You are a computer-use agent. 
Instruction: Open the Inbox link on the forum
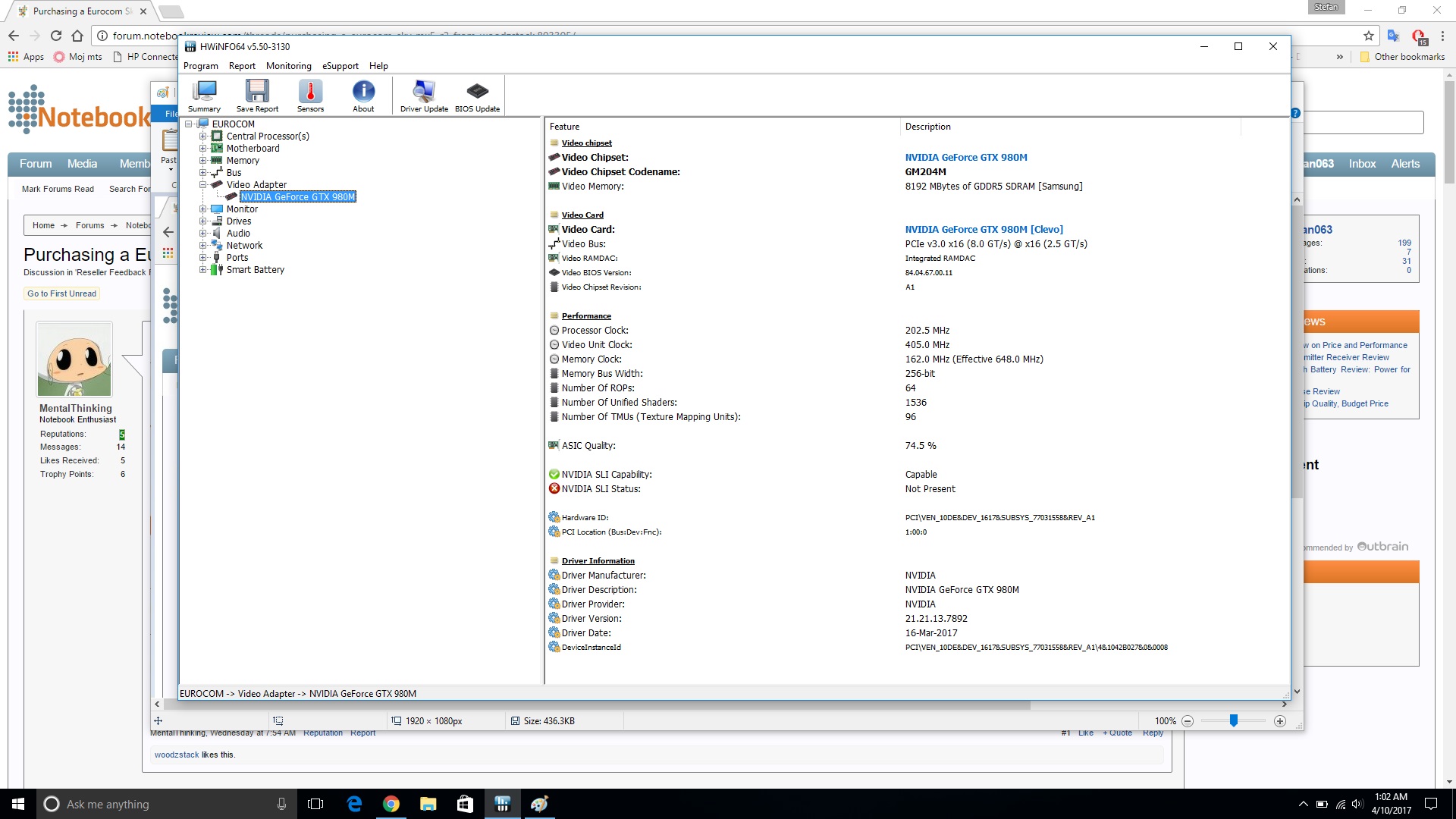pyautogui.click(x=1362, y=164)
